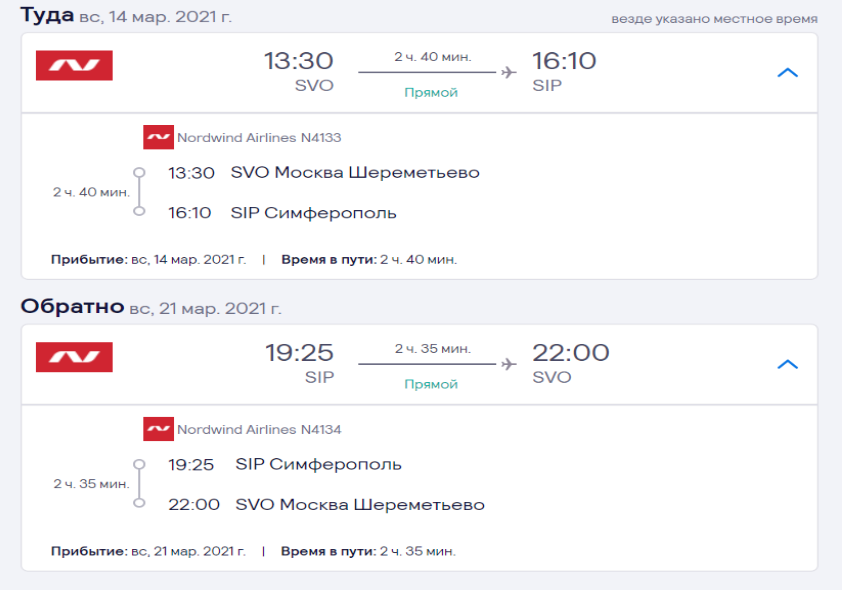
Task: Collapse the return flight details chevron
Action: point(788,365)
